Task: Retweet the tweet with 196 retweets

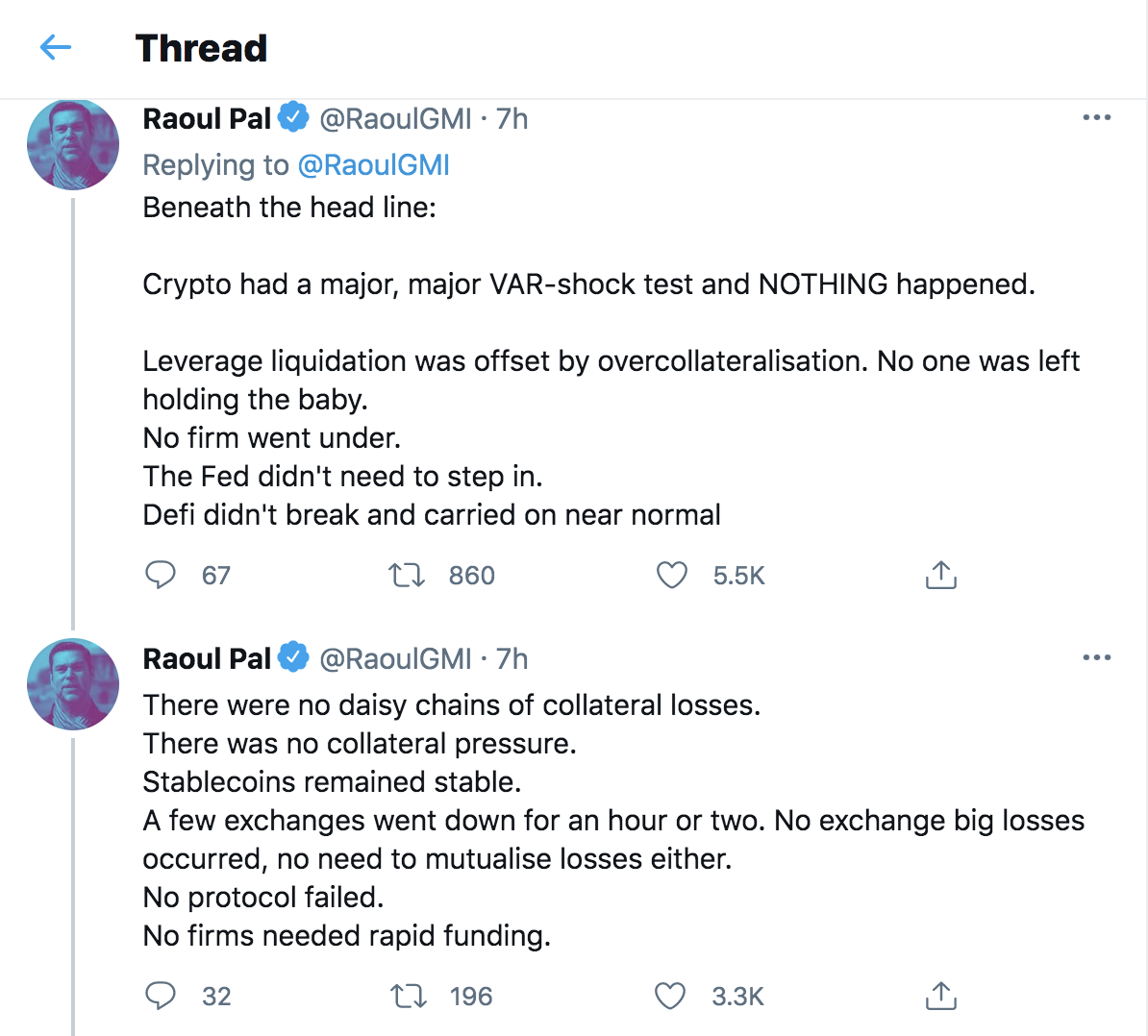Action: (408, 996)
